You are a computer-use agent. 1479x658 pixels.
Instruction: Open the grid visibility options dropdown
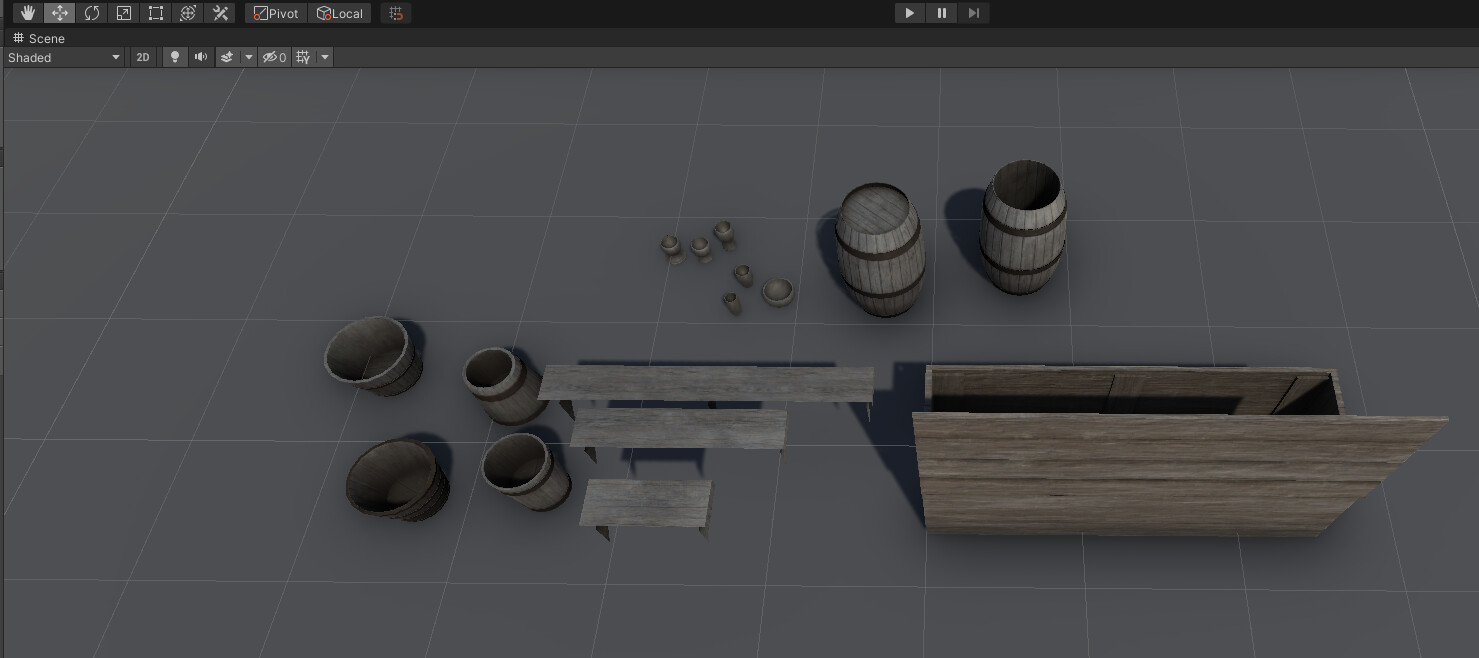(324, 57)
